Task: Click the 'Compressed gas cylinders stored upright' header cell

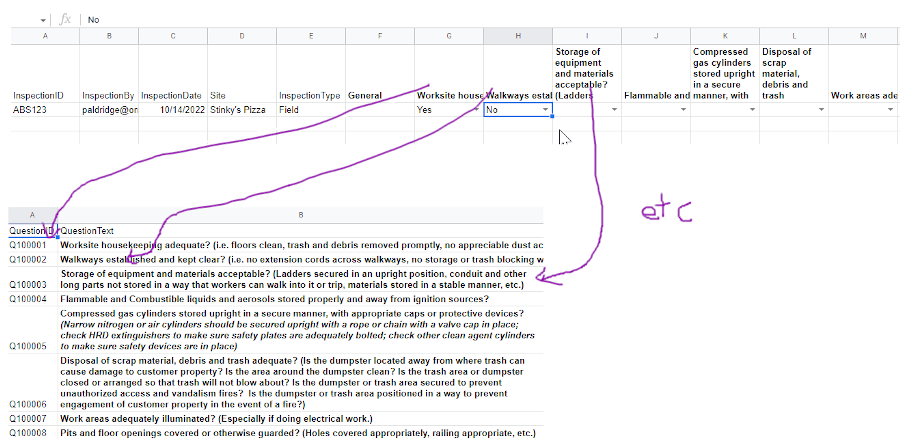Action: [724, 73]
